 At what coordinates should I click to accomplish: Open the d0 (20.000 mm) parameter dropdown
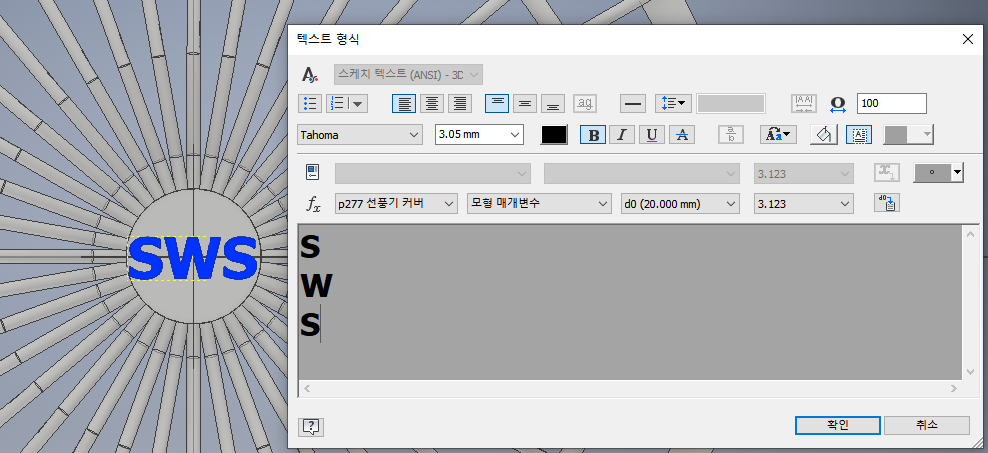point(680,204)
